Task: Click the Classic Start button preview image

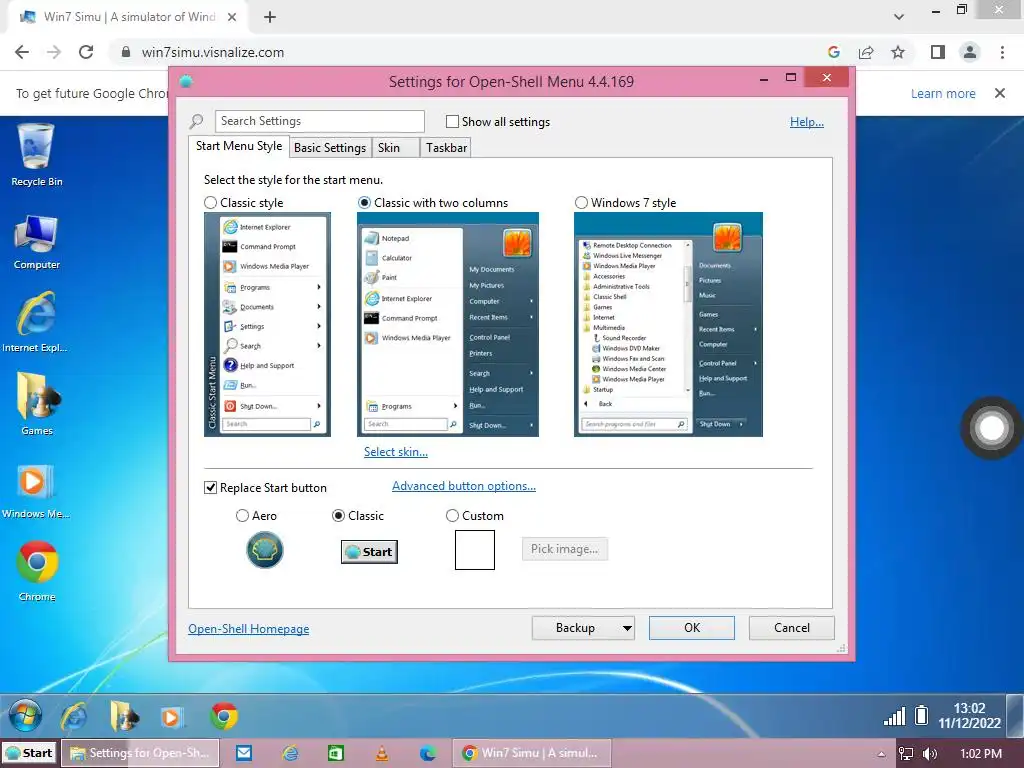Action: [369, 552]
